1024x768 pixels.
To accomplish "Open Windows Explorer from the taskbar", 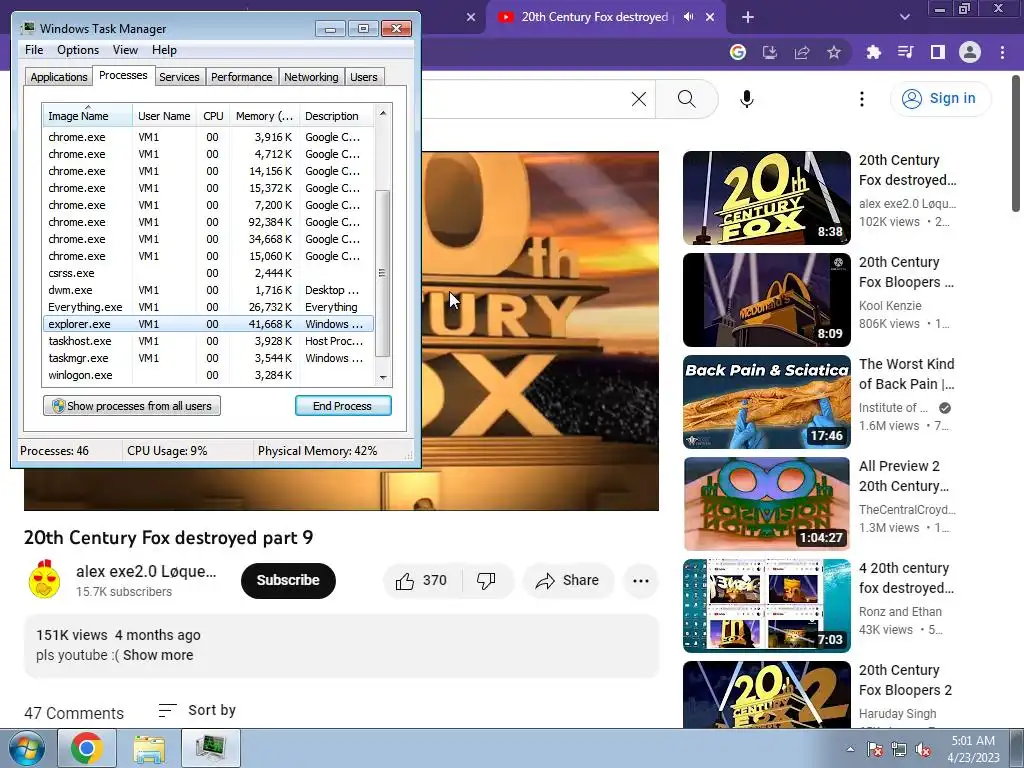I will tap(149, 748).
